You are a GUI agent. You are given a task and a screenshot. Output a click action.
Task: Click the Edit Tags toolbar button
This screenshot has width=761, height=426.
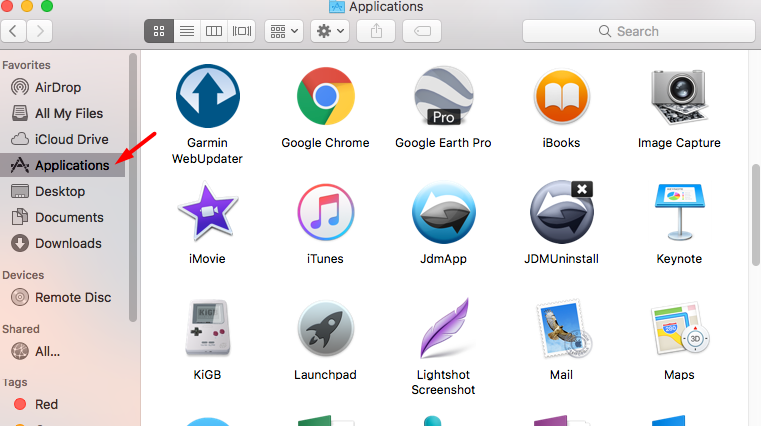click(422, 32)
